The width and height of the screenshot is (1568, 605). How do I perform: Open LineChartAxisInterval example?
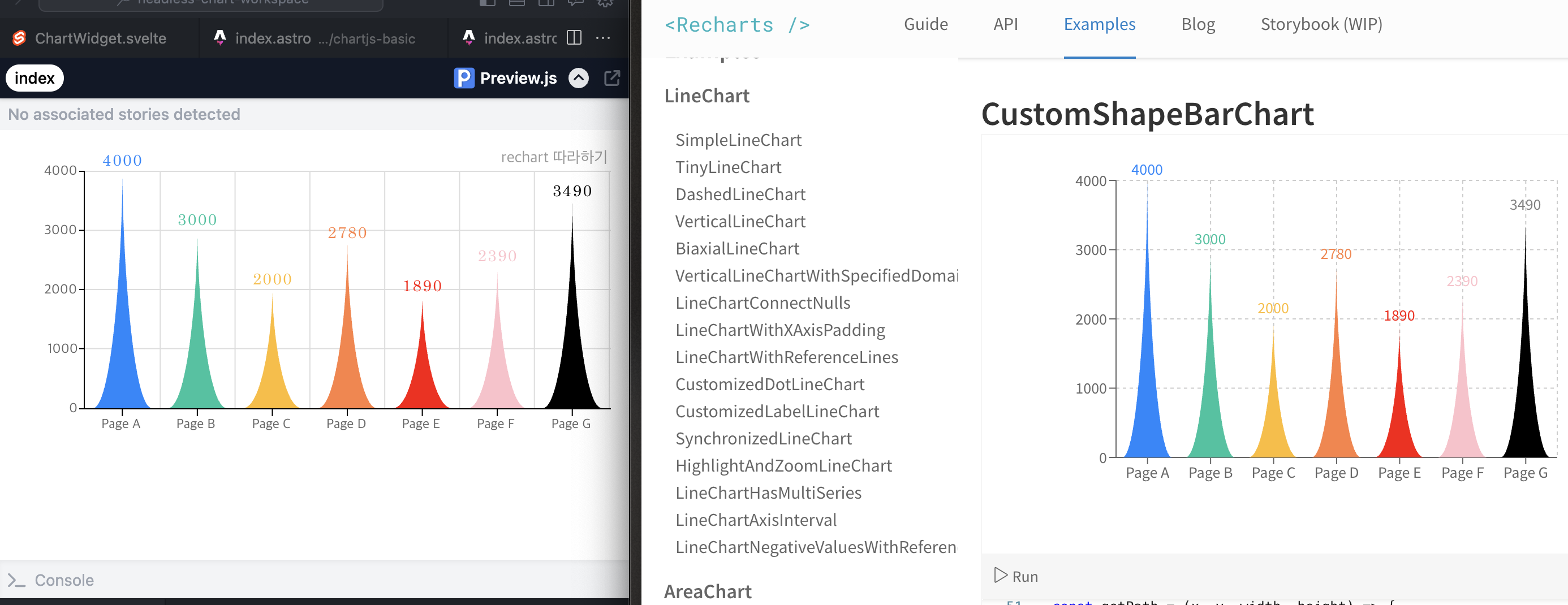(756, 520)
